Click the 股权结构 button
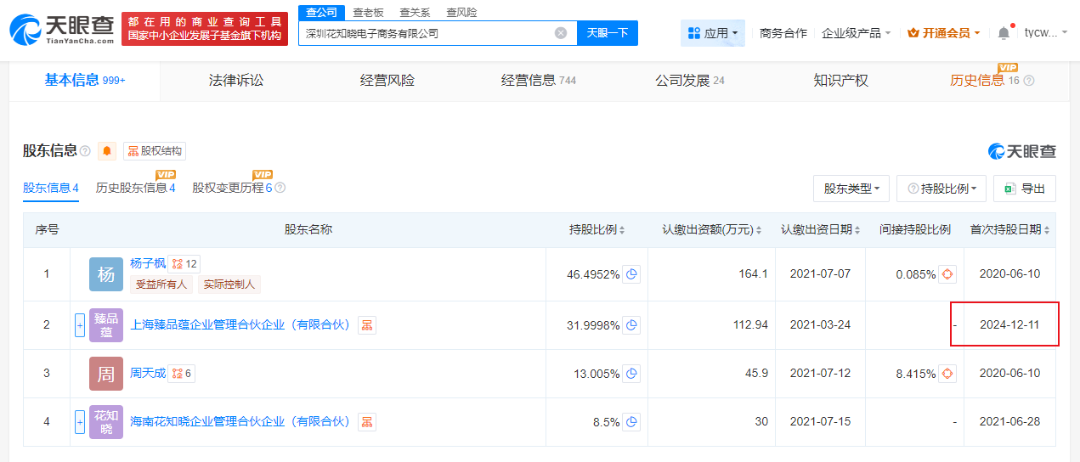Image resolution: width=1080 pixels, height=462 pixels. (x=154, y=151)
